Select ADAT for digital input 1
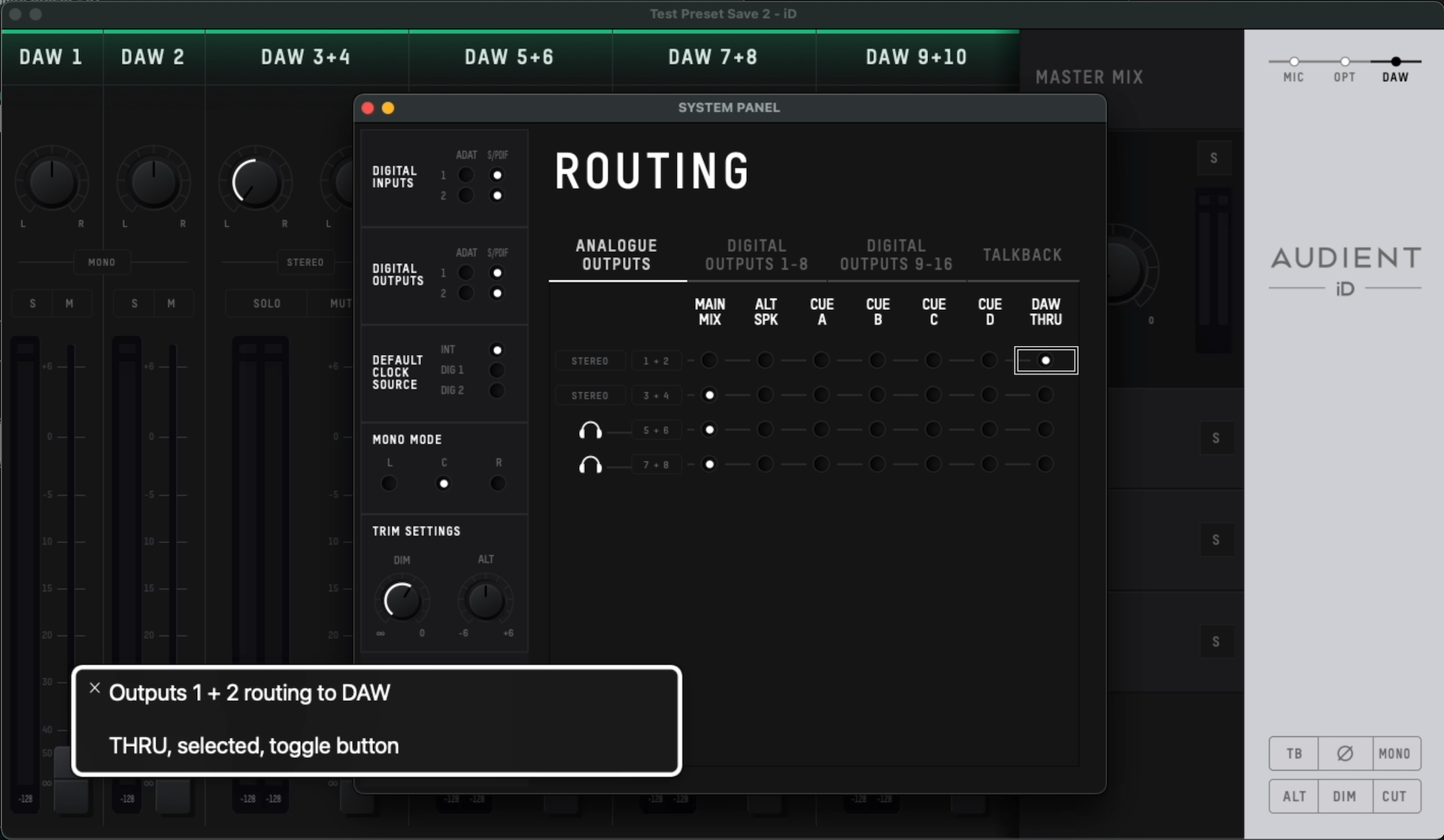 [466, 175]
